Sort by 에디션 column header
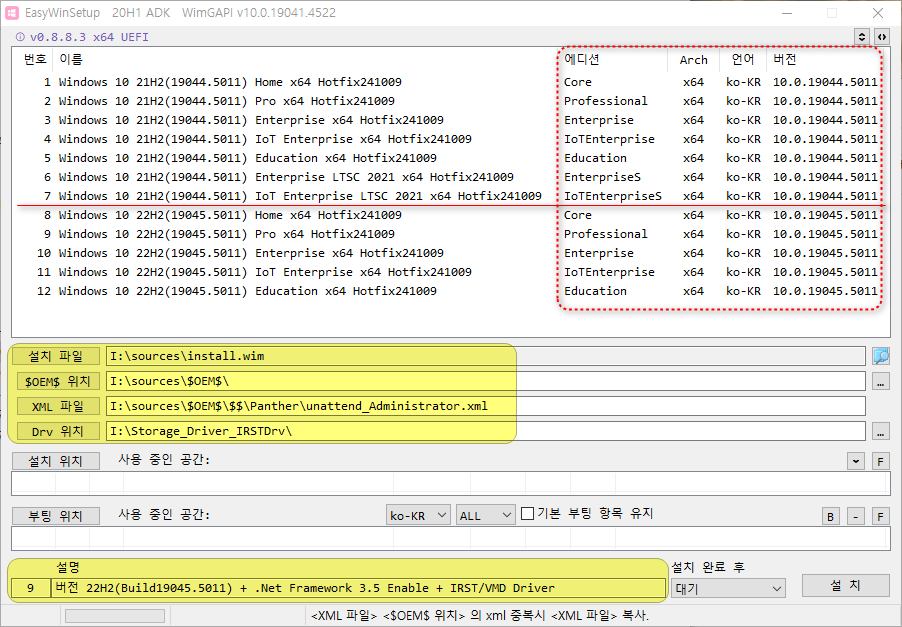 (613, 59)
